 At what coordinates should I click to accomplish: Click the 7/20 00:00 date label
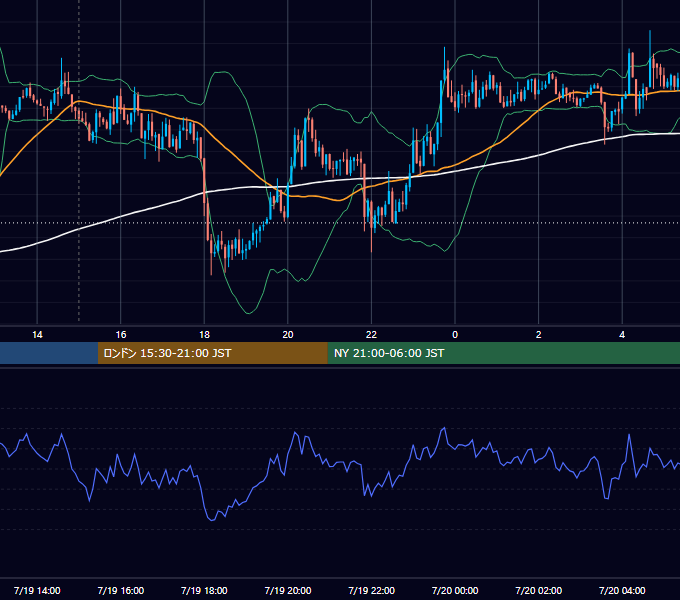[x=455, y=590]
